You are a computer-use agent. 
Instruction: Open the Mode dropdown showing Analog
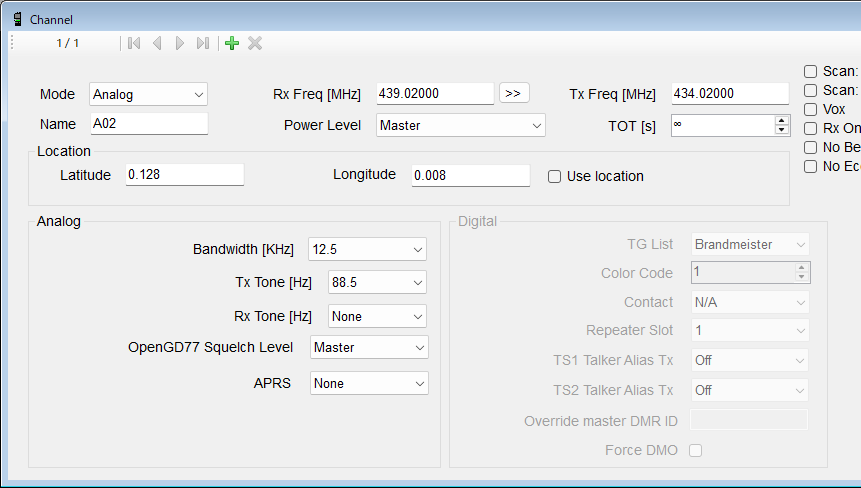[x=148, y=94]
